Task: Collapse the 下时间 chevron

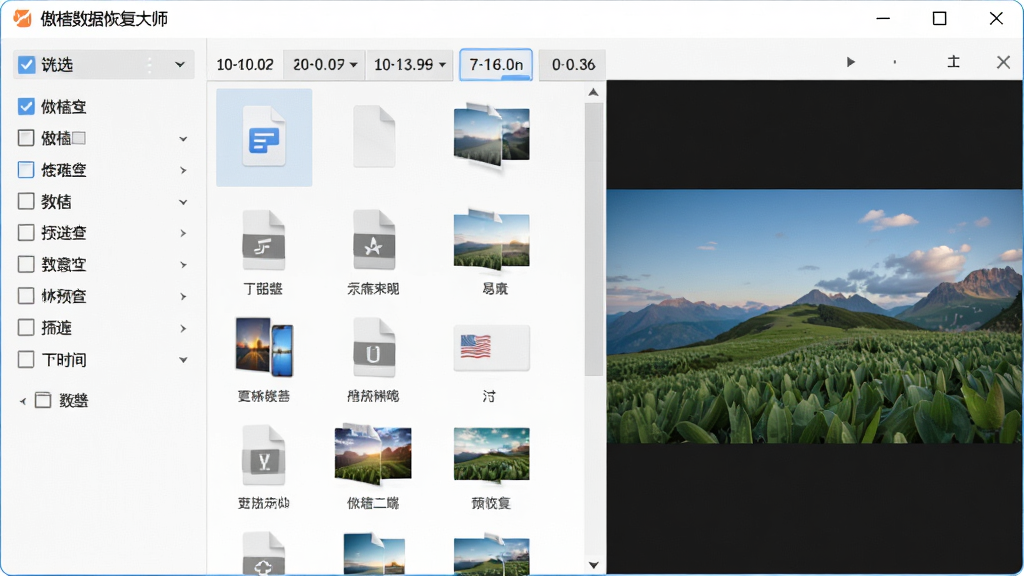Action: (183, 360)
